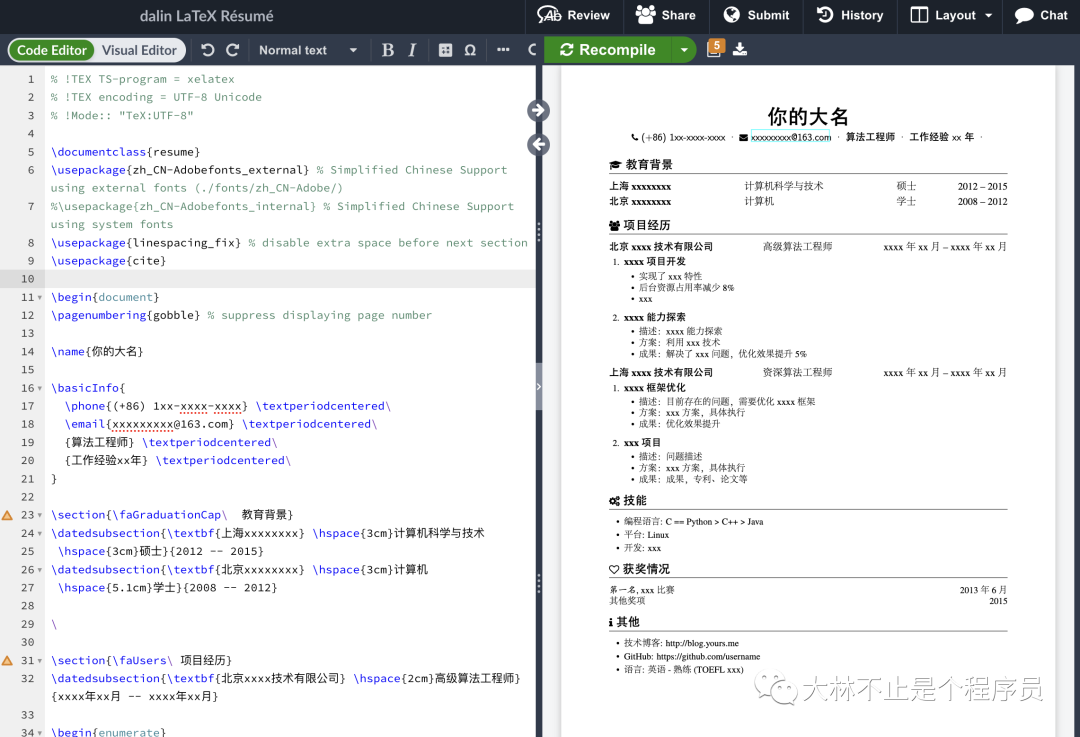This screenshot has height=737, width=1080.
Task: Download the compiled PDF
Action: pos(740,49)
